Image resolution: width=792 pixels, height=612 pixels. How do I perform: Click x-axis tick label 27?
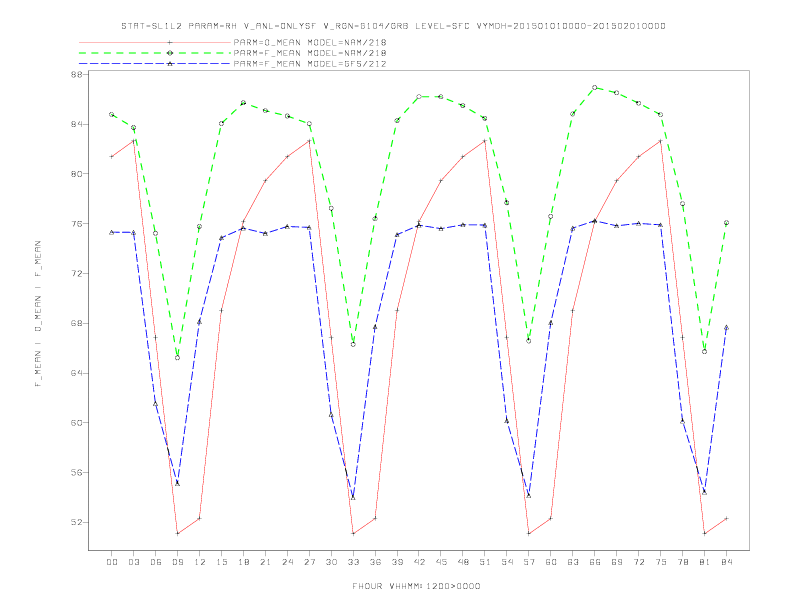309,562
